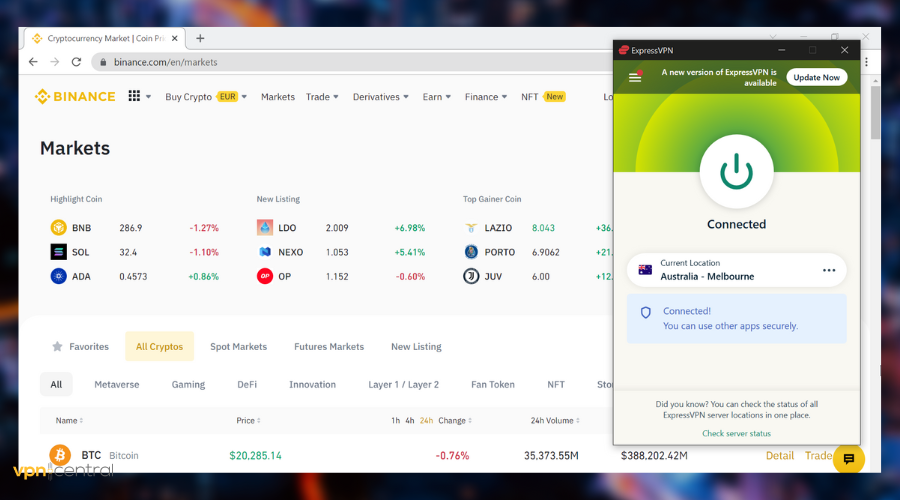Open location options three-dot menu in ExpressVPN
The image size is (900, 500).
pyautogui.click(x=829, y=270)
